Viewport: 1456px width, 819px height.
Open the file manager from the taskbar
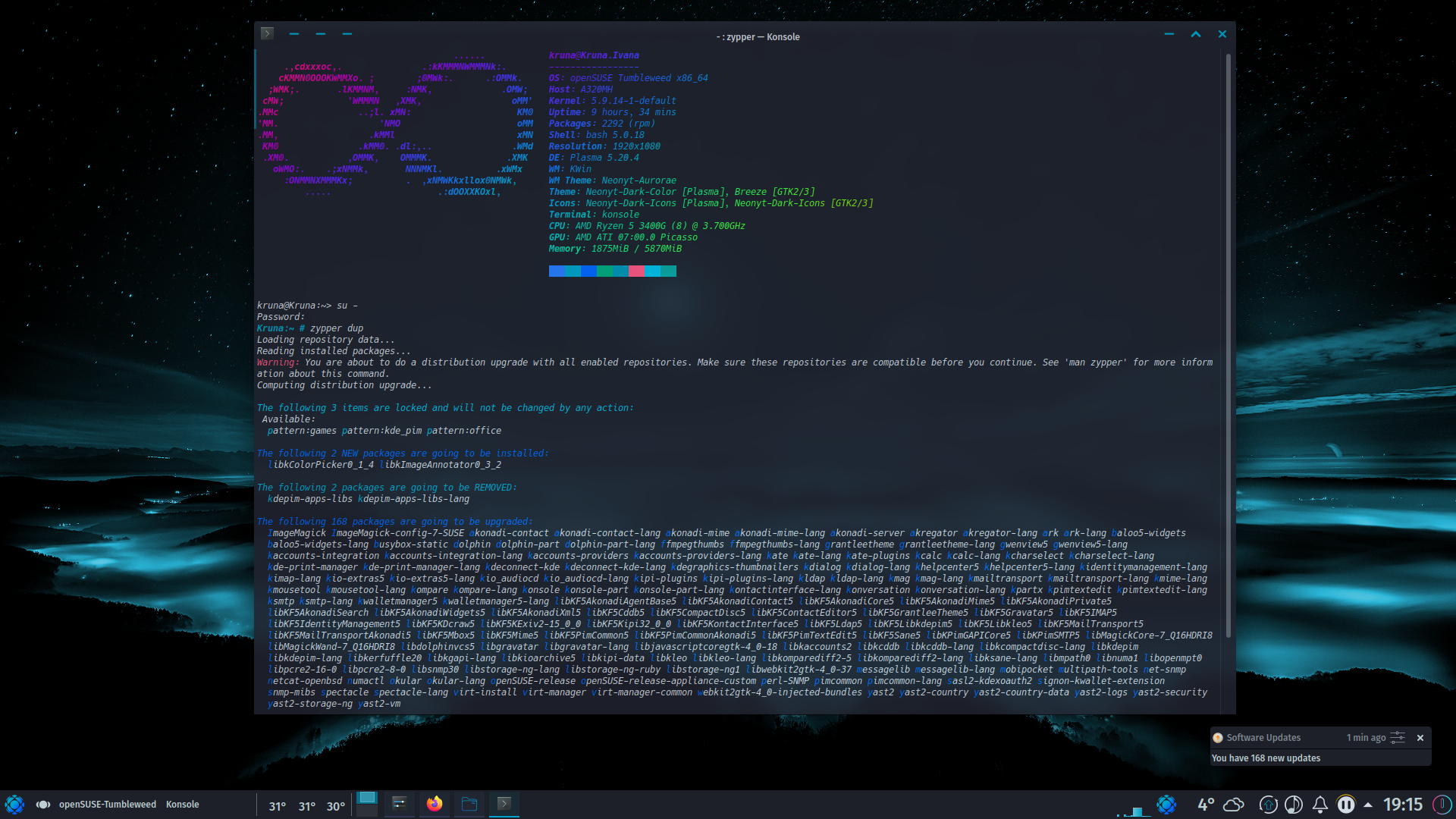point(469,804)
